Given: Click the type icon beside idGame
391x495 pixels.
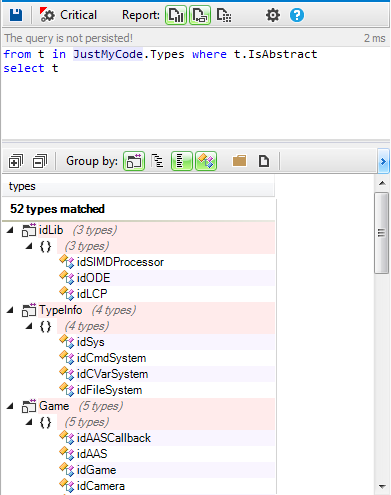Looking at the screenshot, I should pos(67,470).
